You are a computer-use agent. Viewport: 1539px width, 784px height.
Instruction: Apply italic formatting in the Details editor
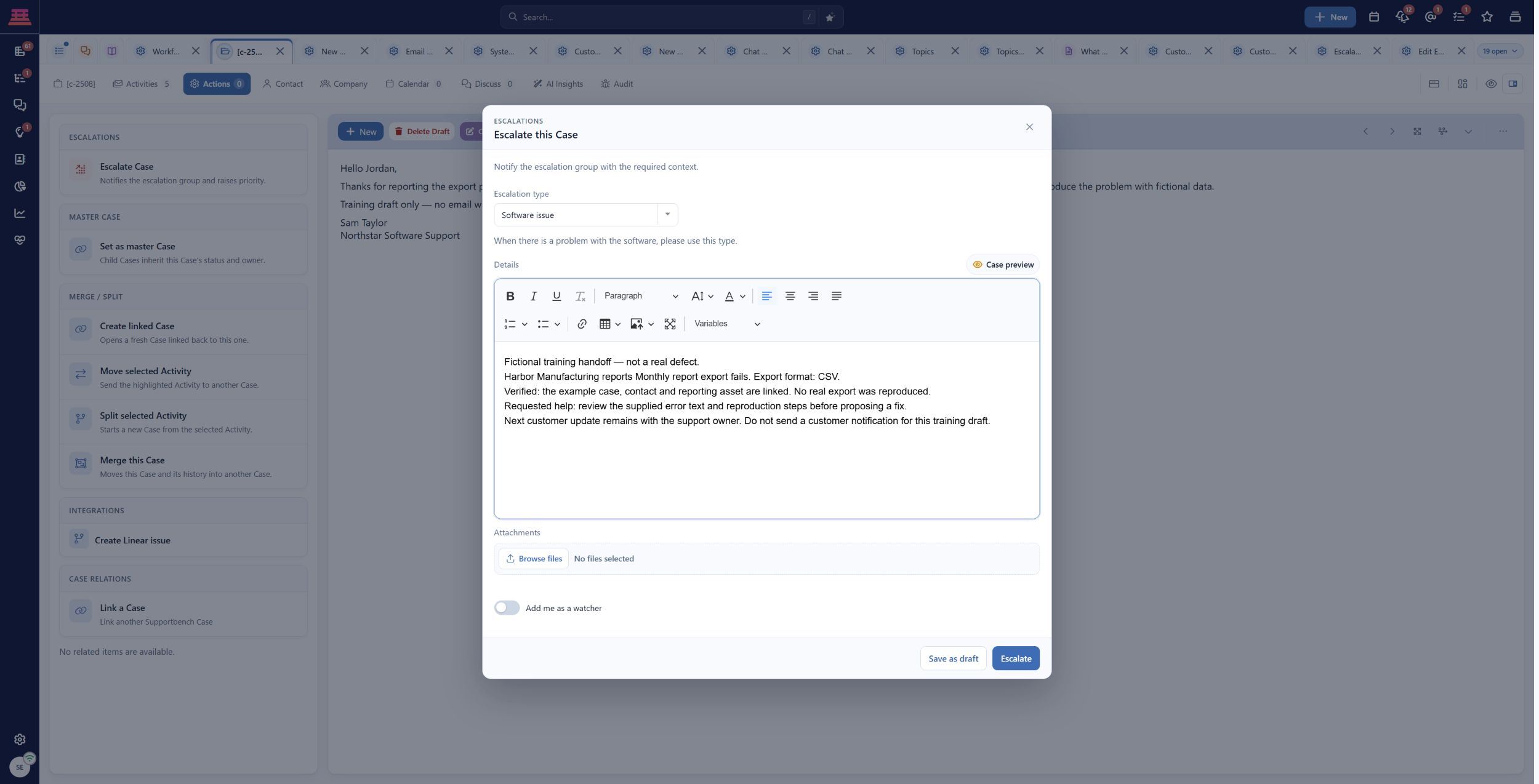533,296
